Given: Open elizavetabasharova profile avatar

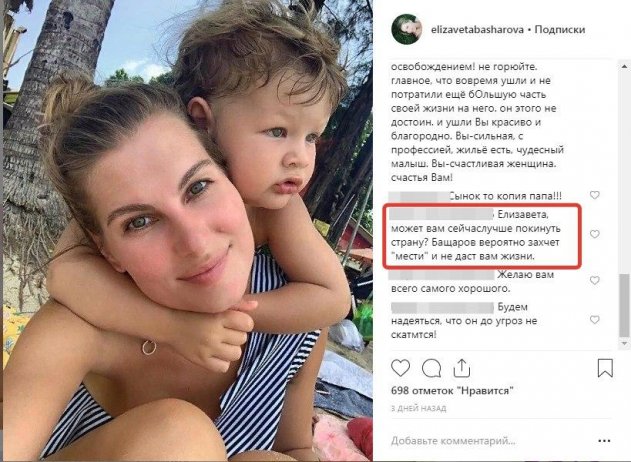Looking at the screenshot, I should point(406,29).
